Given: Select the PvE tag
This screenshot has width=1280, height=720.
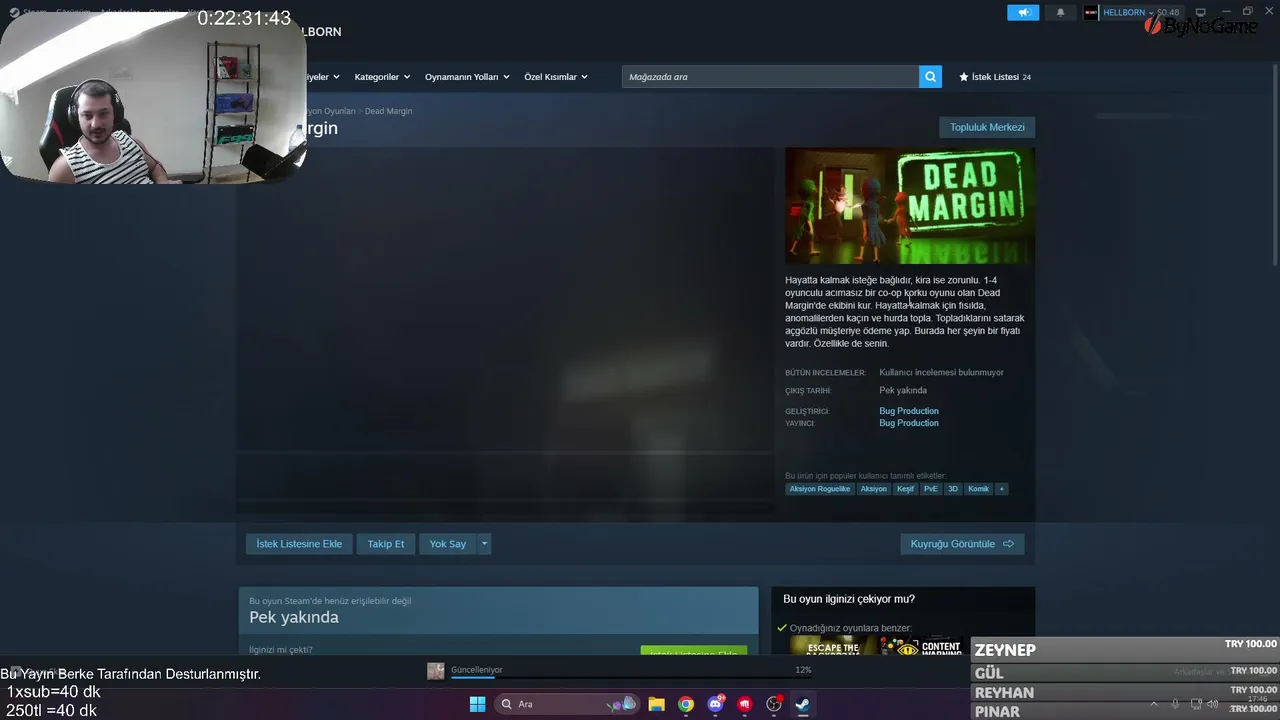Looking at the screenshot, I should click(931, 489).
